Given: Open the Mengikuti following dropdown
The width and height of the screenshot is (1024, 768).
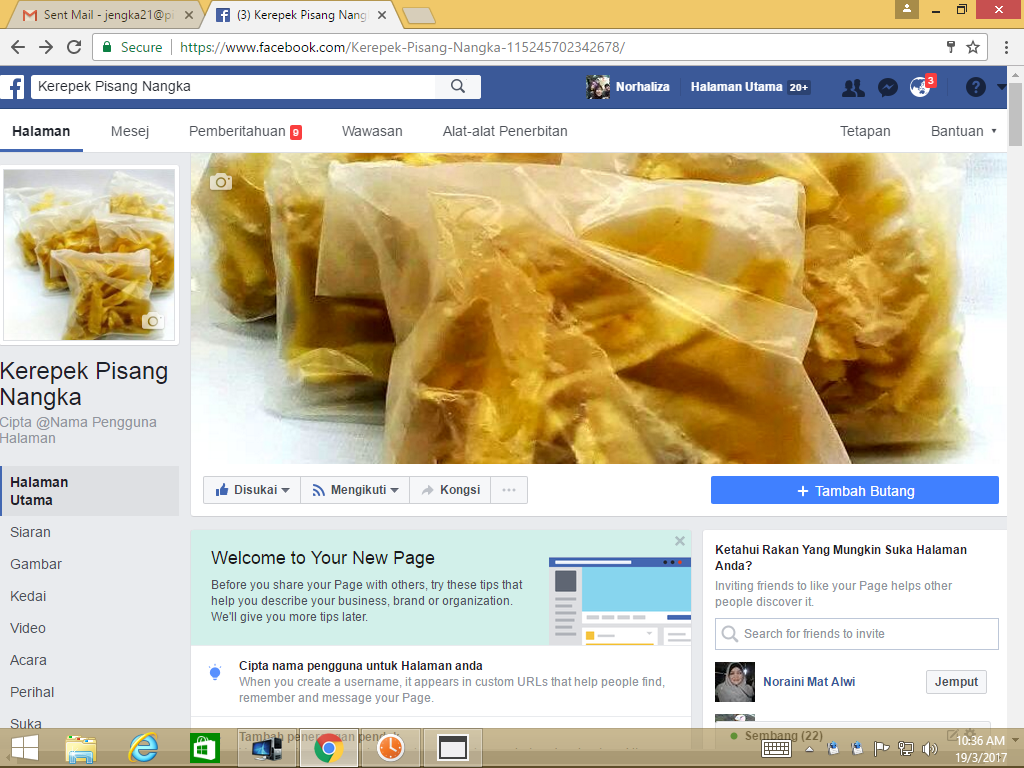Looking at the screenshot, I should tap(355, 490).
